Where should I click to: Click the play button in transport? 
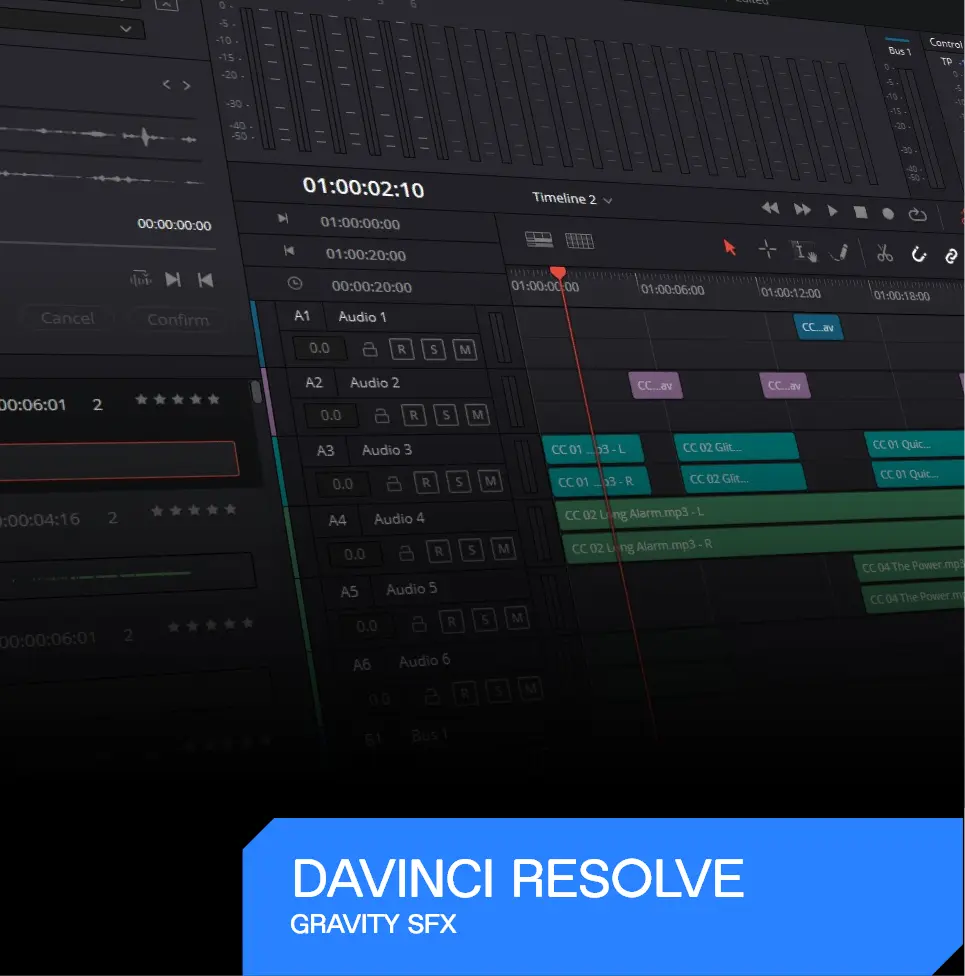(x=832, y=211)
